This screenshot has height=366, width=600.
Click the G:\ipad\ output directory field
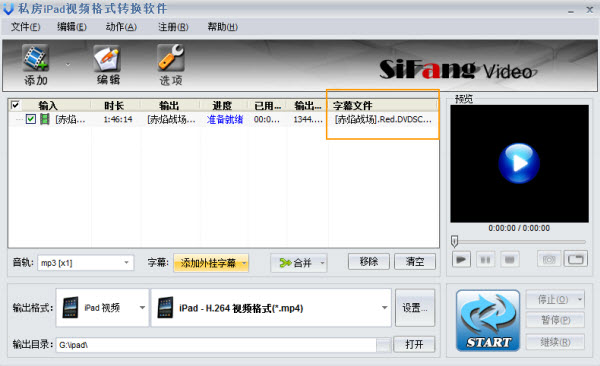point(216,345)
